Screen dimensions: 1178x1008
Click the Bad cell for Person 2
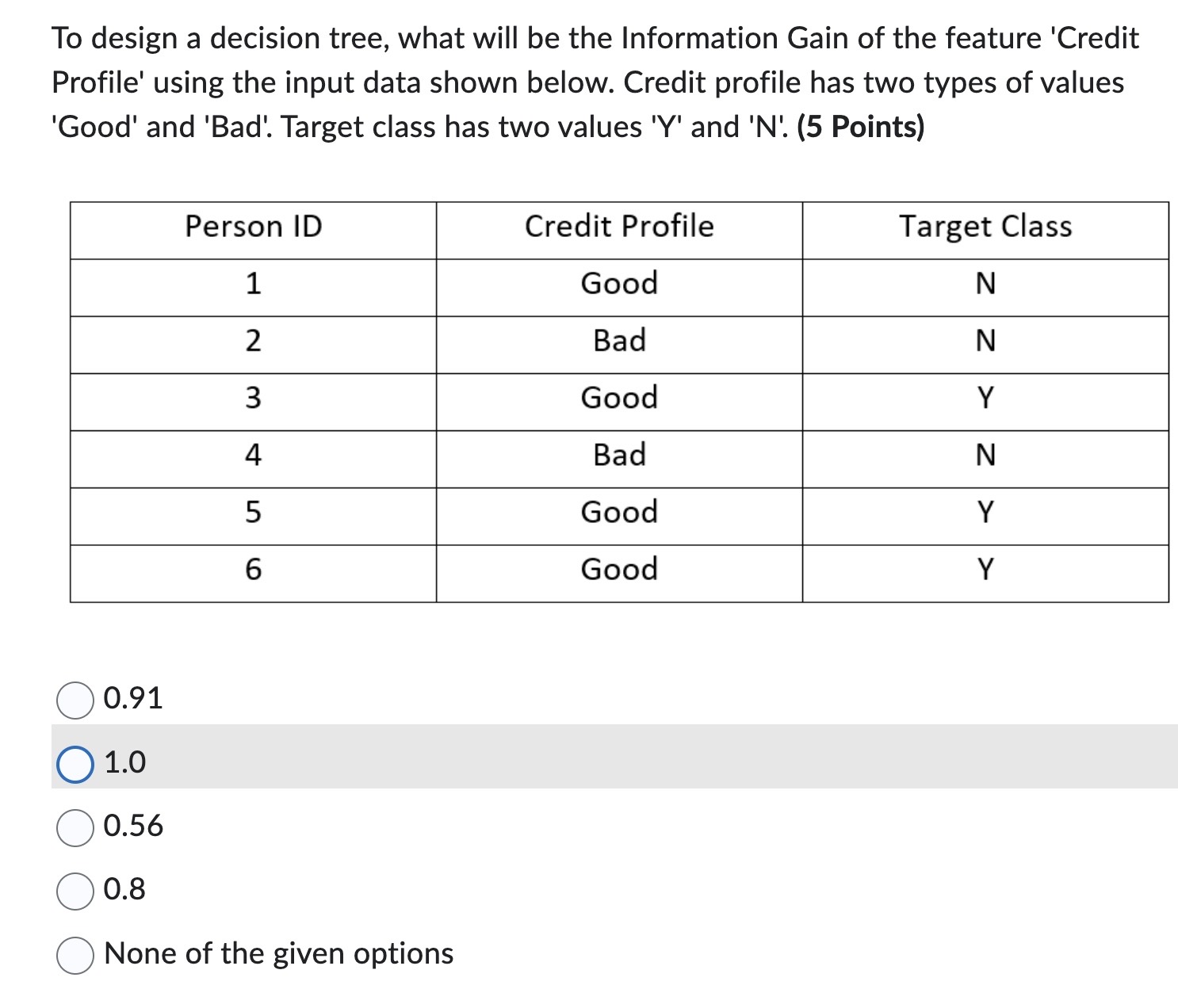pos(619,341)
